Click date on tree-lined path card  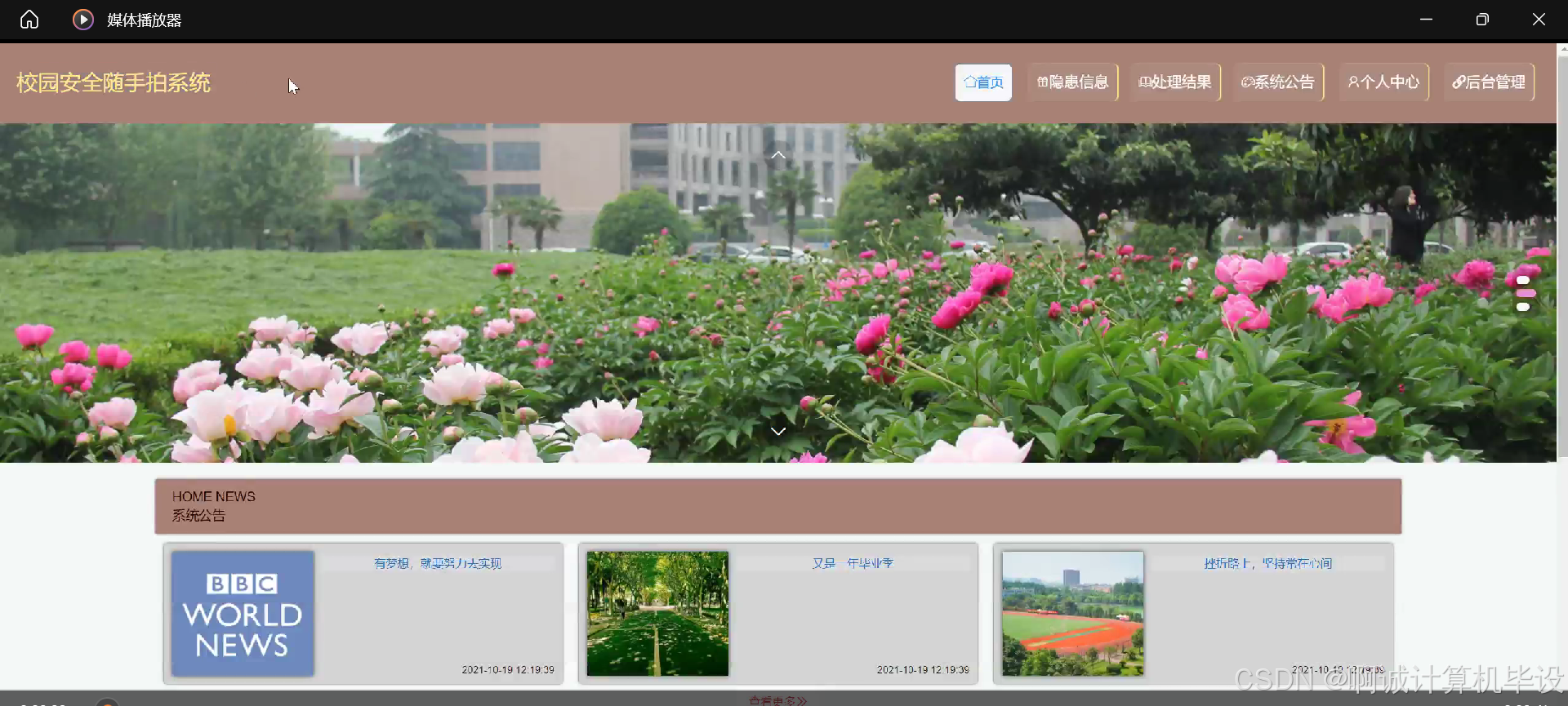[923, 669]
